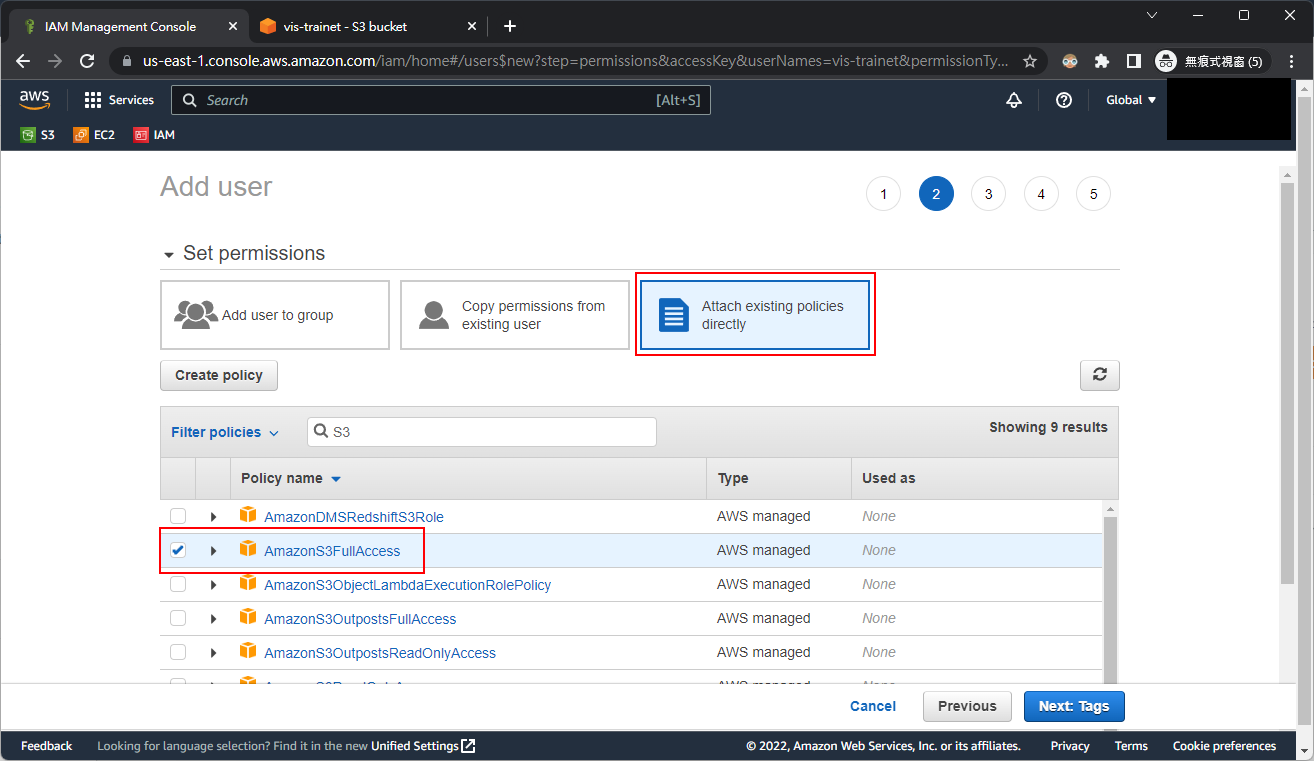Check the AmazonDMSRedshiftS3Role checkbox

pyautogui.click(x=177, y=516)
